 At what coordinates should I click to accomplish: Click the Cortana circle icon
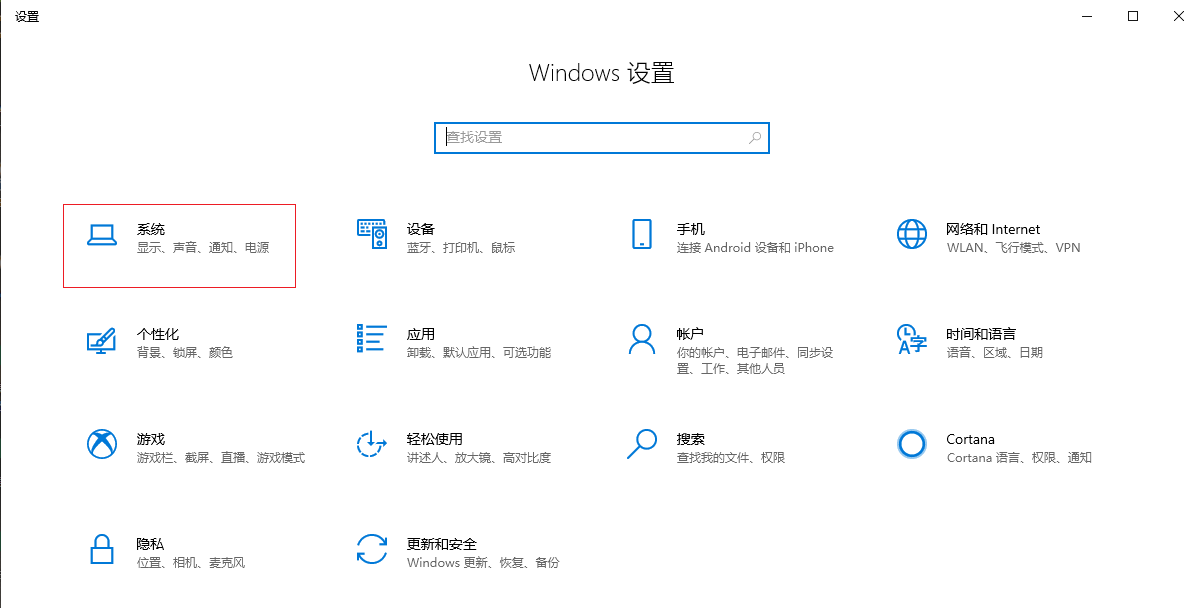(x=912, y=444)
